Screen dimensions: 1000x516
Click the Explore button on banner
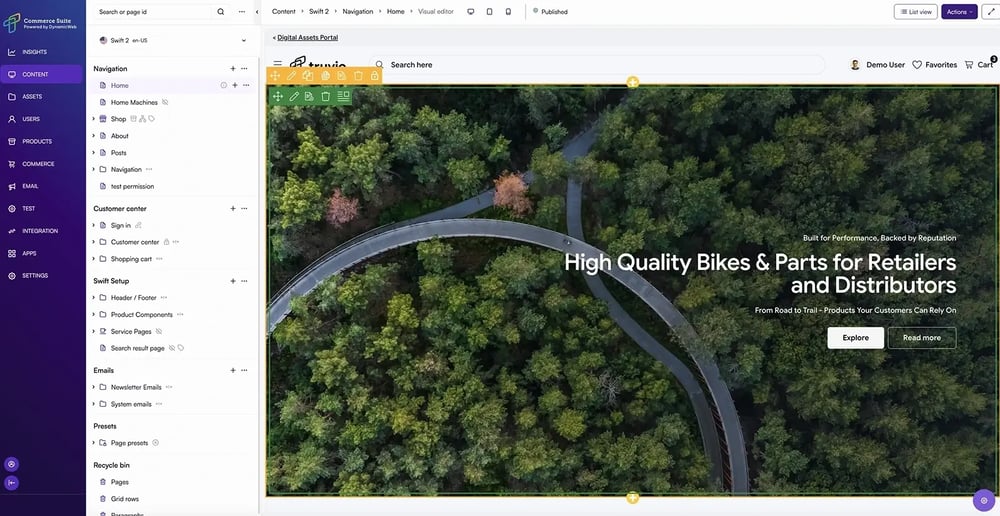coord(855,337)
